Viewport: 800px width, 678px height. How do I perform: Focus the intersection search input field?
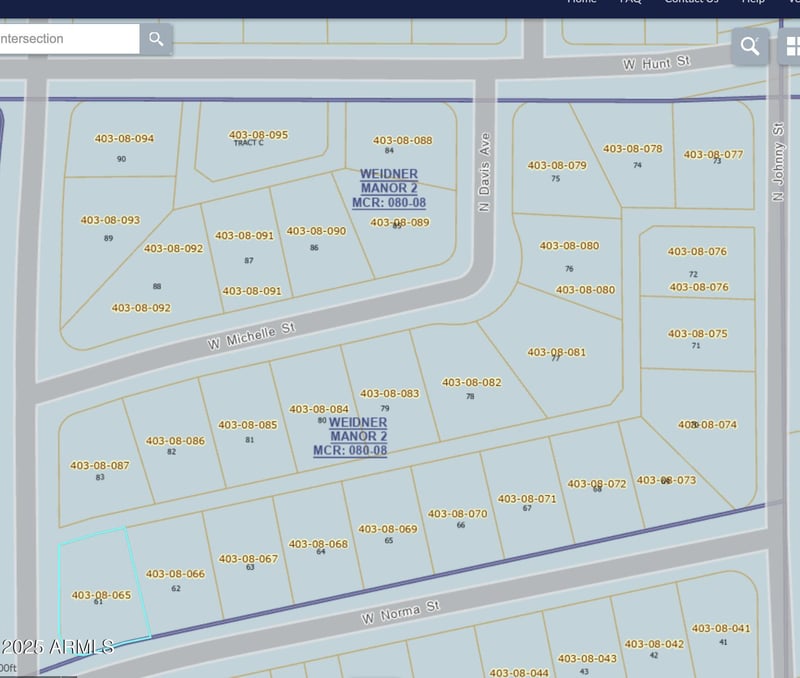coord(68,39)
